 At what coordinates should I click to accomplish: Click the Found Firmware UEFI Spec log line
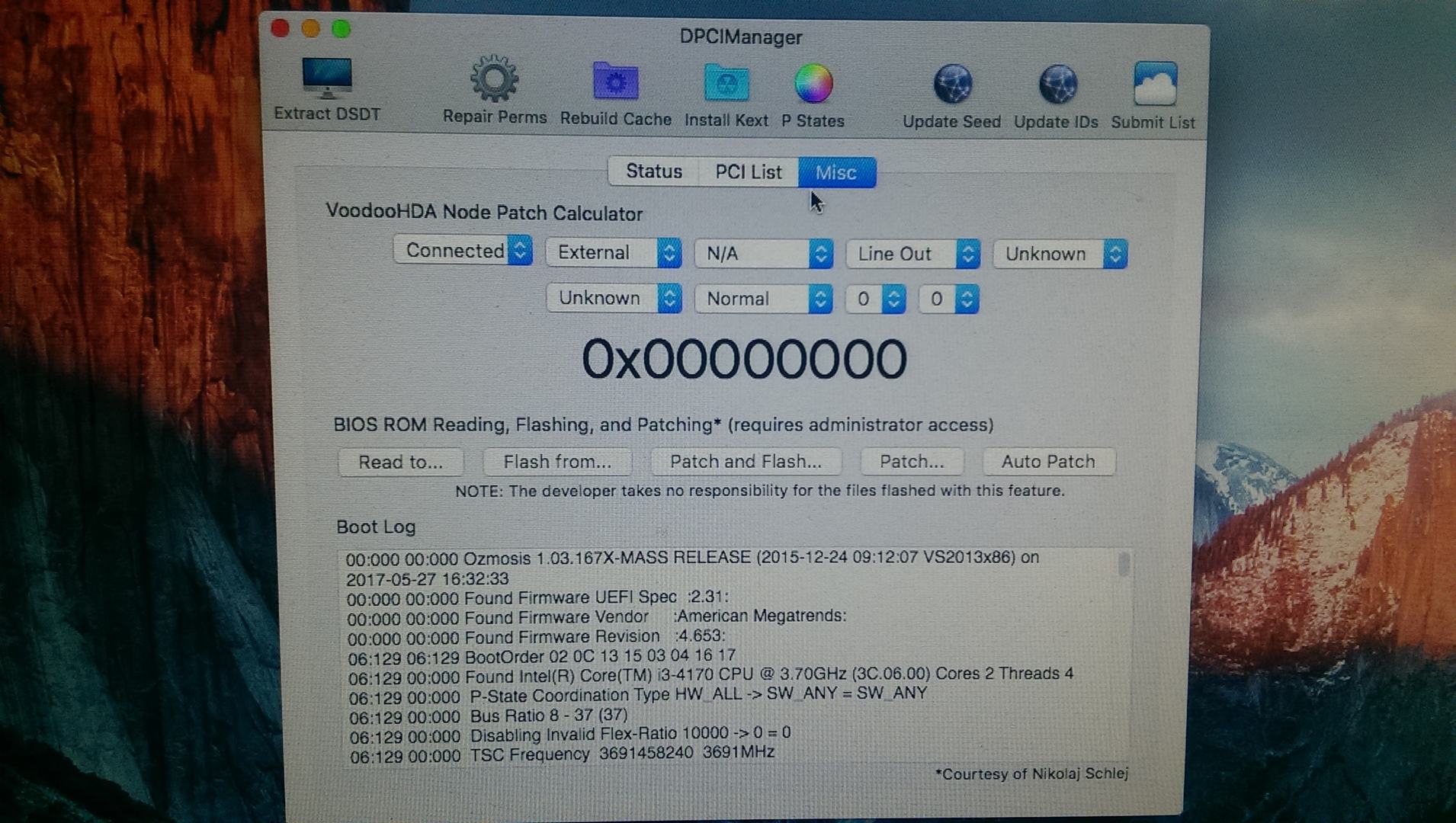(537, 597)
